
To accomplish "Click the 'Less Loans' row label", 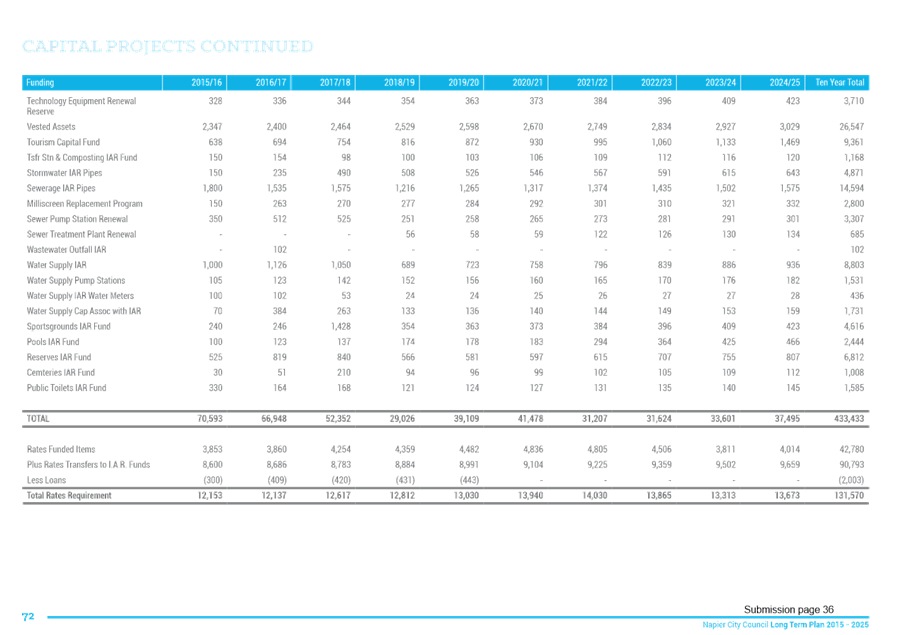I will [46, 480].
